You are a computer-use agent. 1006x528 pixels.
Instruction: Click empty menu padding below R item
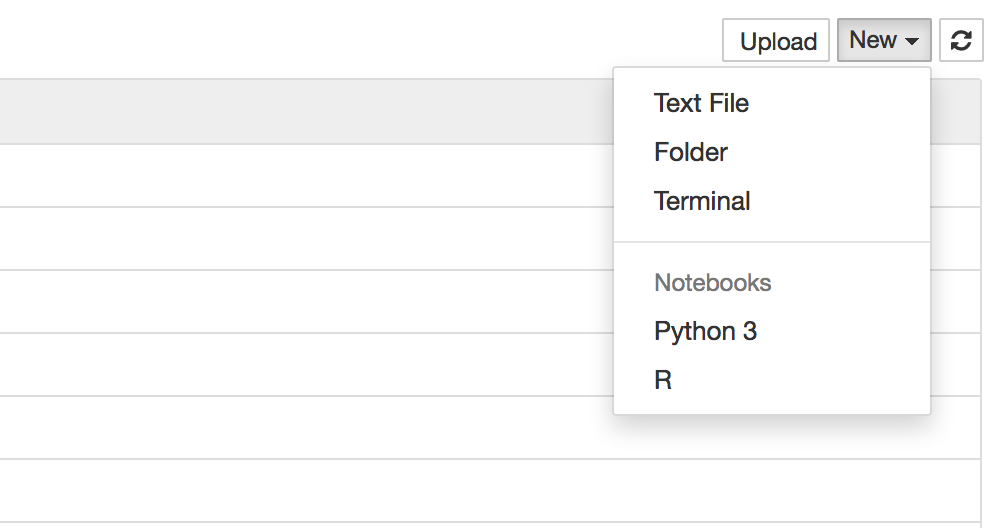click(772, 406)
